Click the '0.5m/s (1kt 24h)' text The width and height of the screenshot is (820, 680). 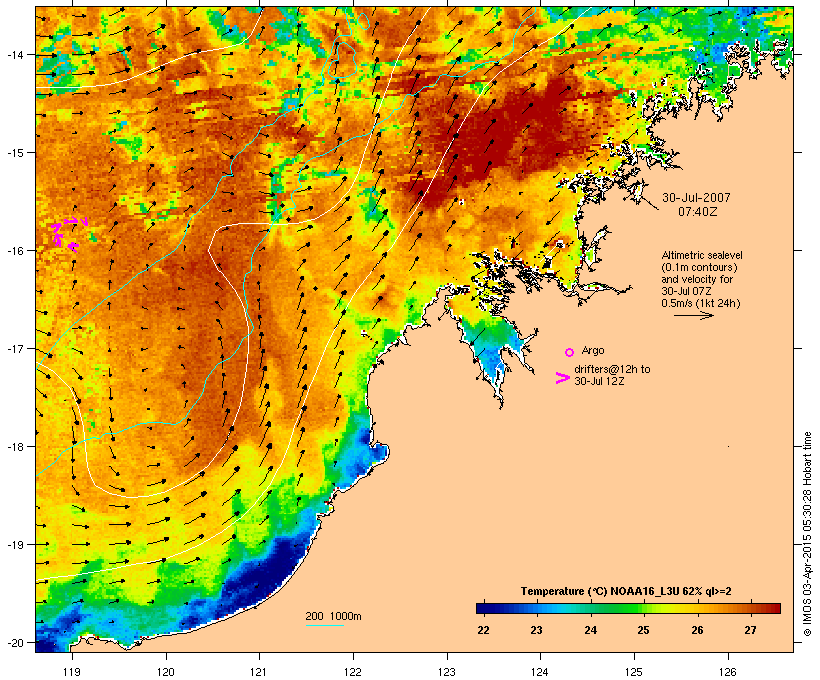point(701,303)
